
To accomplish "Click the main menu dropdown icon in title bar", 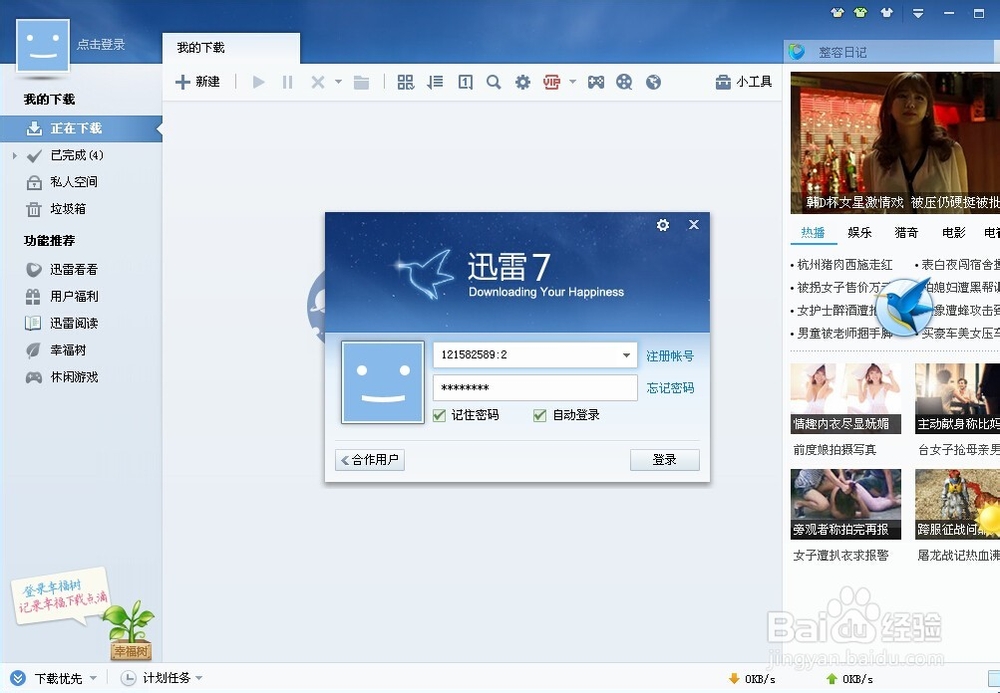I will [918, 13].
